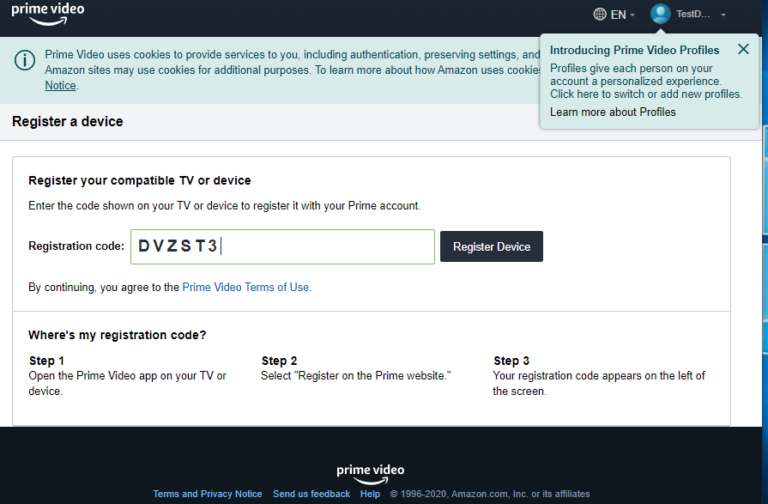This screenshot has height=504, width=768.
Task: Click the Step 1 label
Action: click(x=47, y=361)
